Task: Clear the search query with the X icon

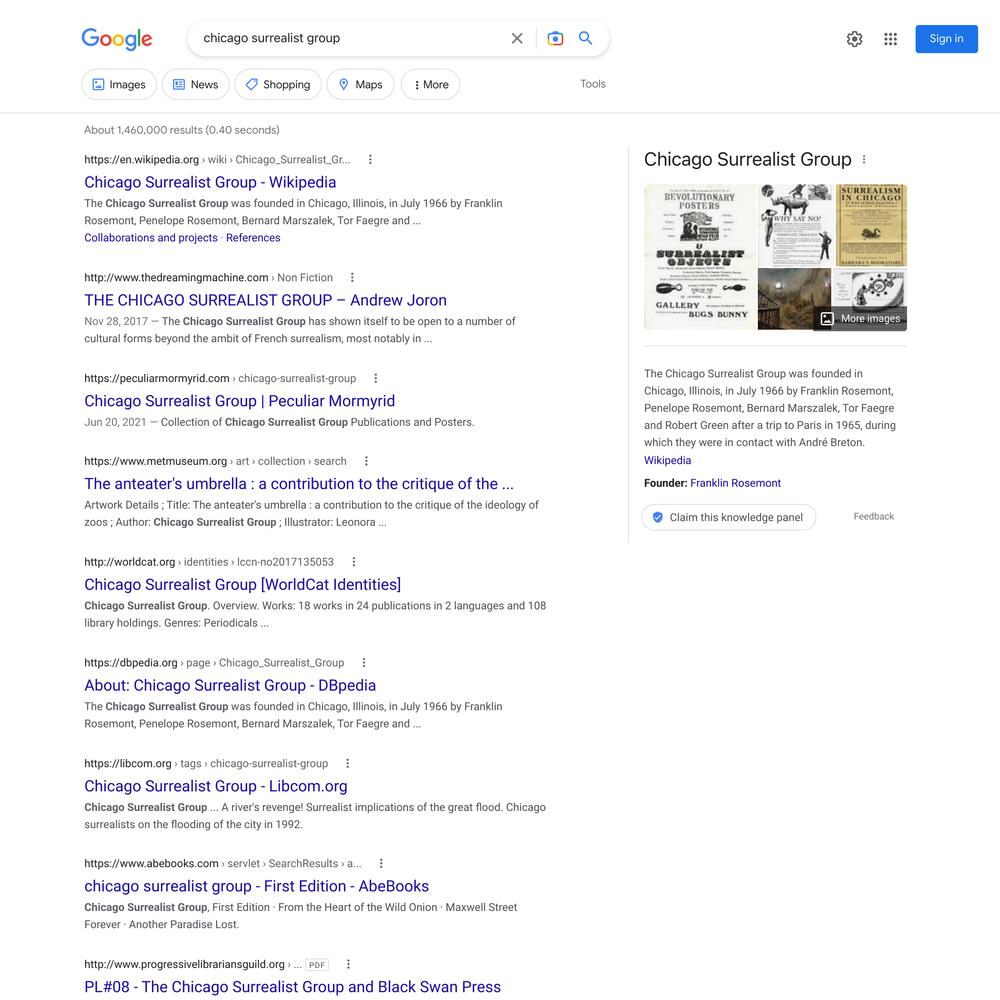Action: (x=517, y=38)
